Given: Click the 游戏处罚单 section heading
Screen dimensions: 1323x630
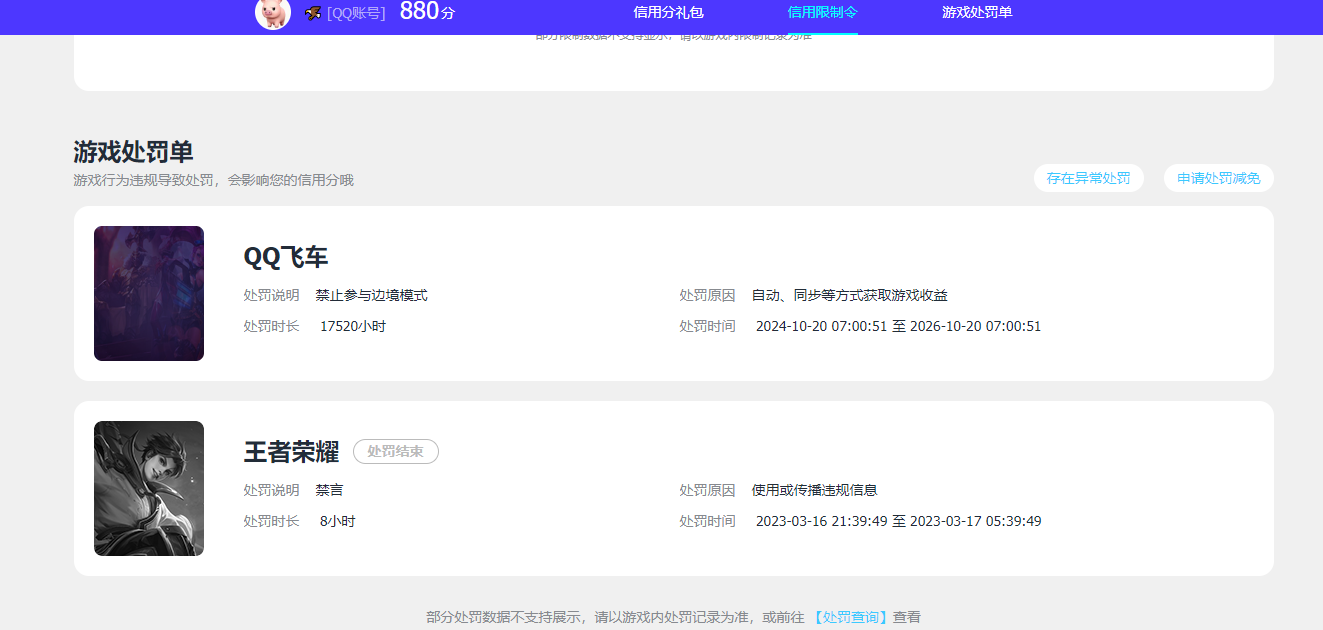Looking at the screenshot, I should click(133, 152).
